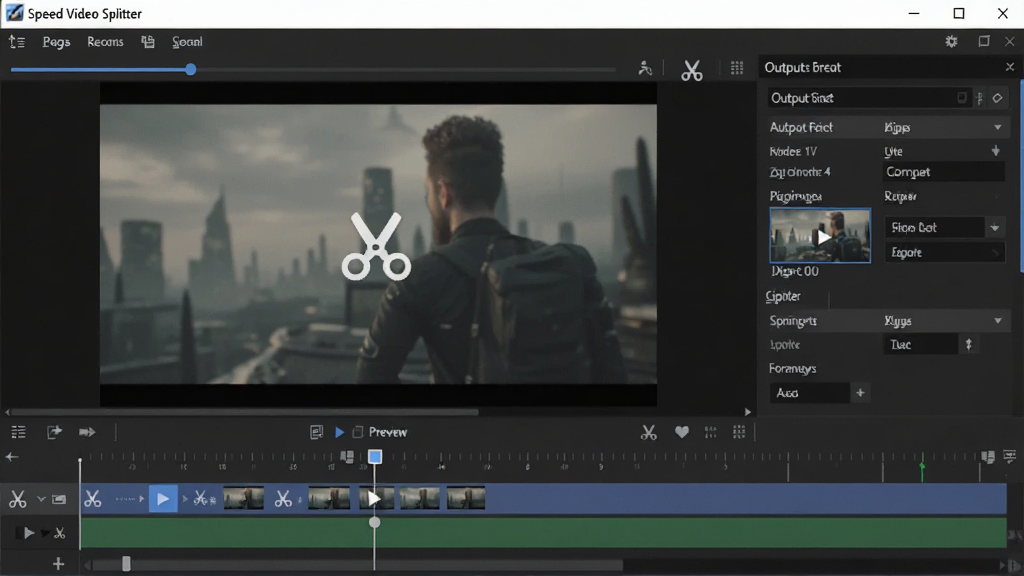Screen dimensions: 1024x576
Task: Open the Sion Got dropdown
Action: pyautogui.click(x=995, y=228)
